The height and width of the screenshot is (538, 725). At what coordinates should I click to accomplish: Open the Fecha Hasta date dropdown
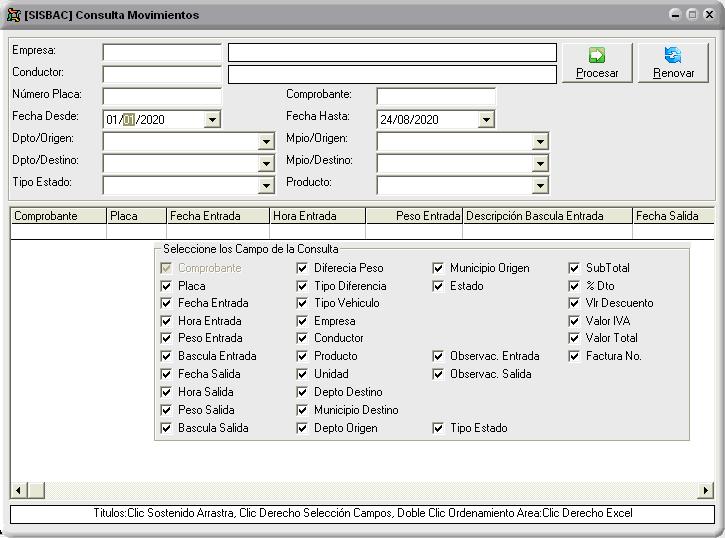coord(486,119)
